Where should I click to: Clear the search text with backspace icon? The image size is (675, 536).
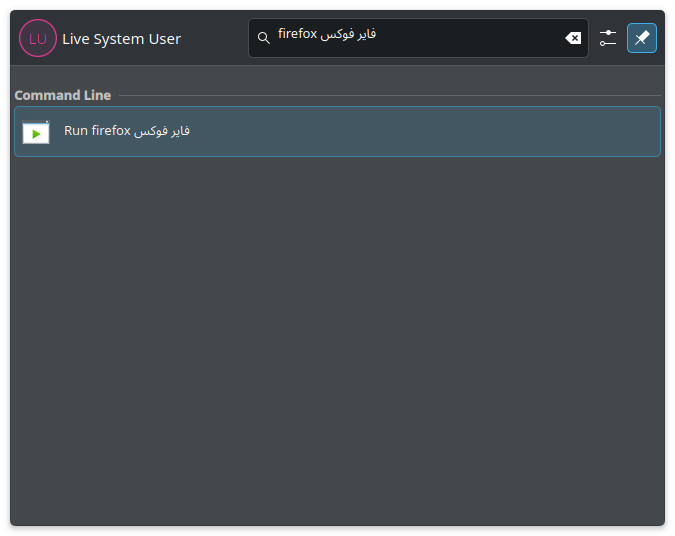pos(573,38)
